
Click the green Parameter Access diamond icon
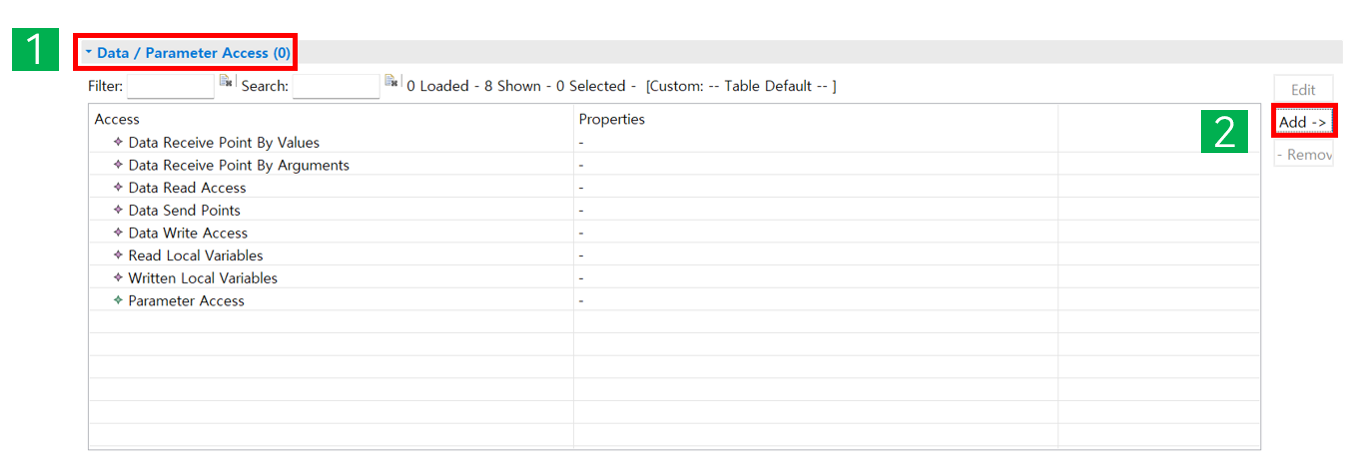pos(119,301)
